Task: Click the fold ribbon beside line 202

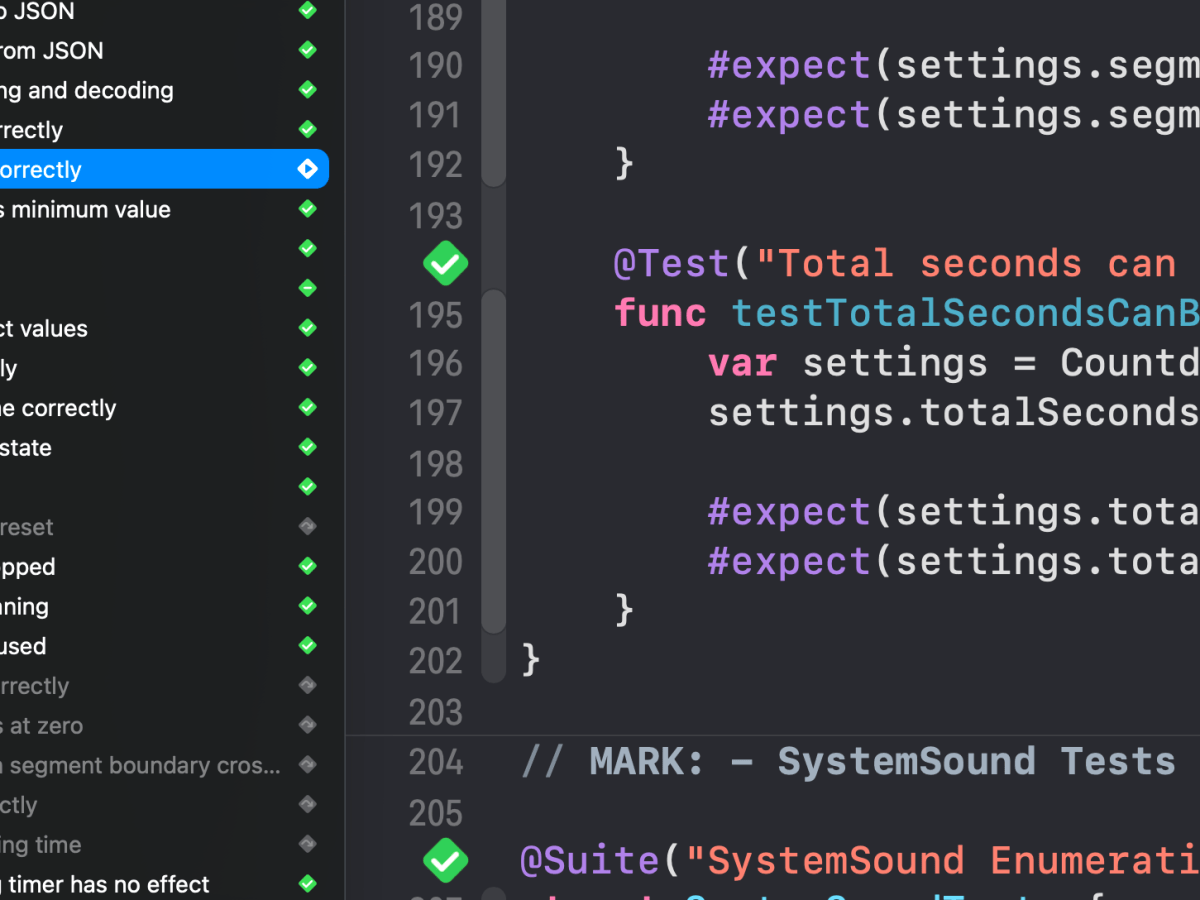Action: pos(493,660)
